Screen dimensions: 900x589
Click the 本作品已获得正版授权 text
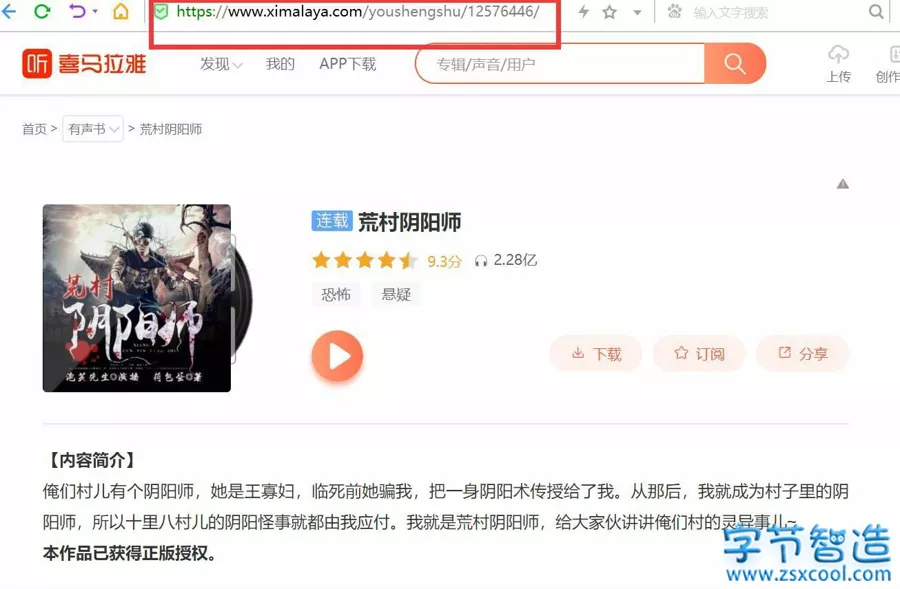click(x=130, y=553)
